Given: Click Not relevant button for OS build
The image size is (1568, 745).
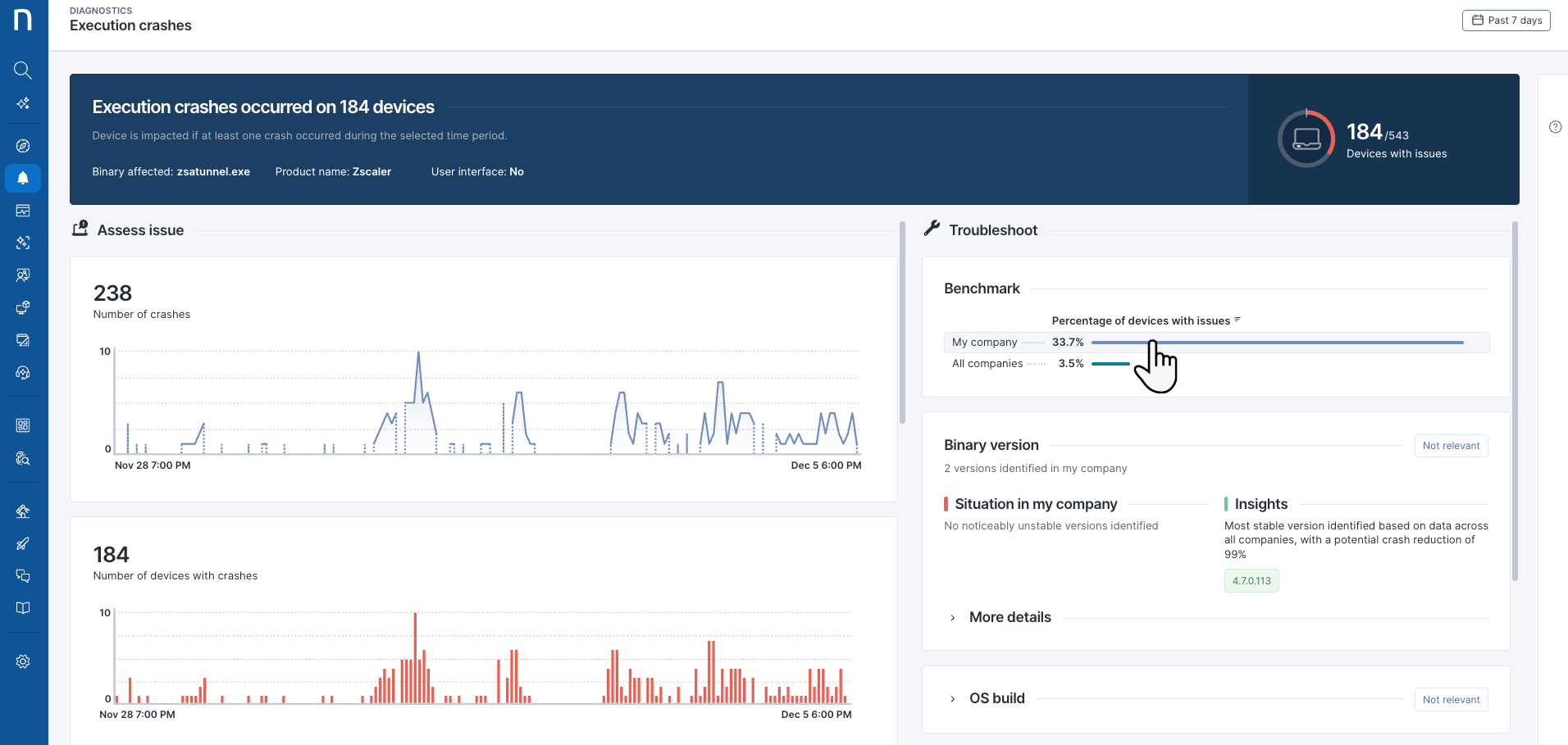Looking at the screenshot, I should pos(1450,700).
